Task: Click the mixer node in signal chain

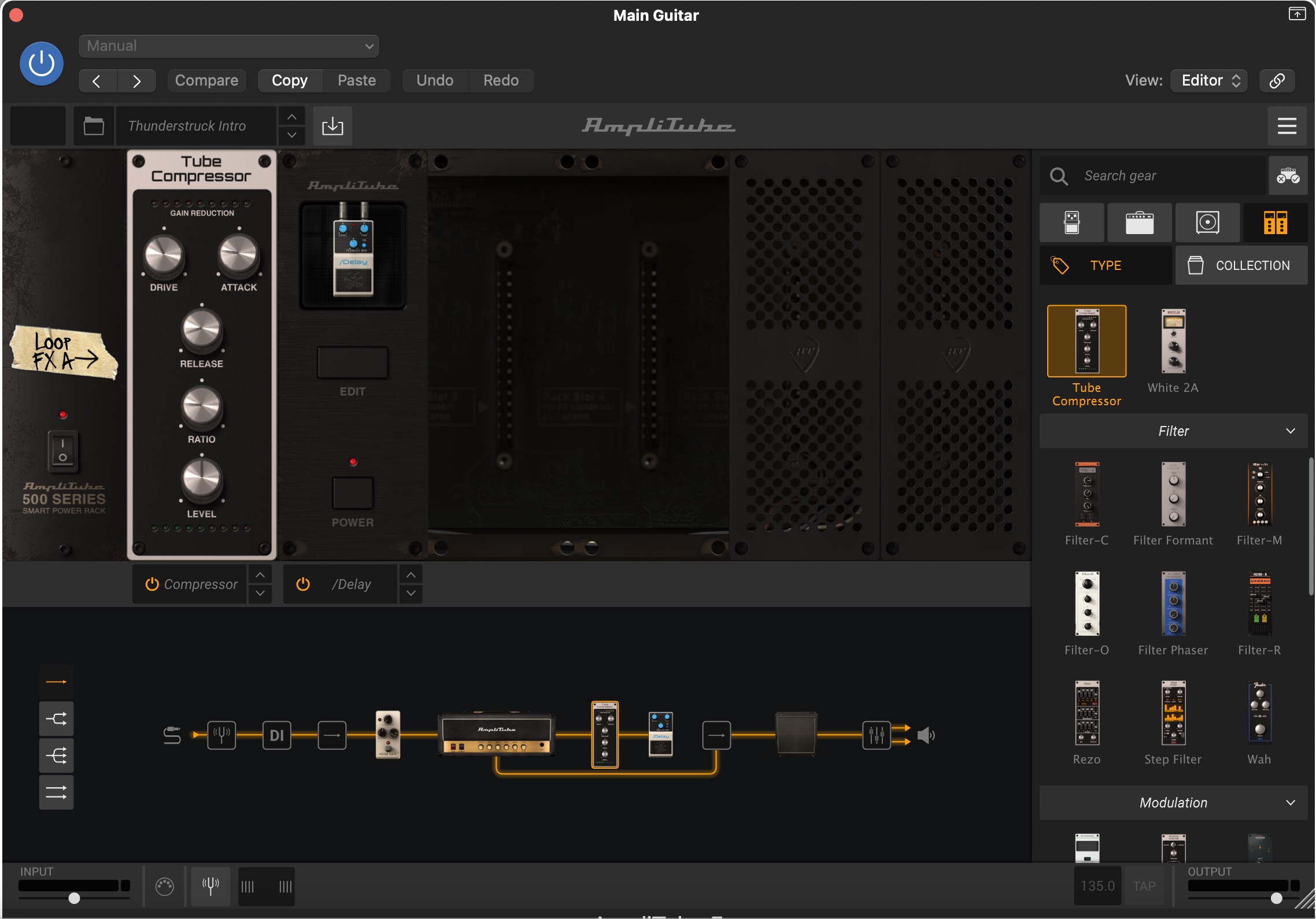Action: point(877,735)
